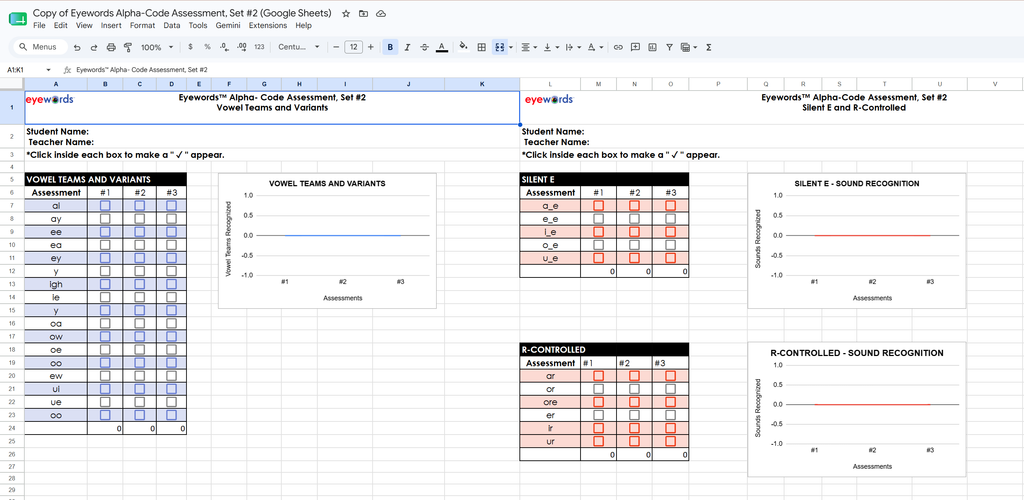This screenshot has height=500, width=1024.
Task: Select the column K header
Action: pos(482,84)
